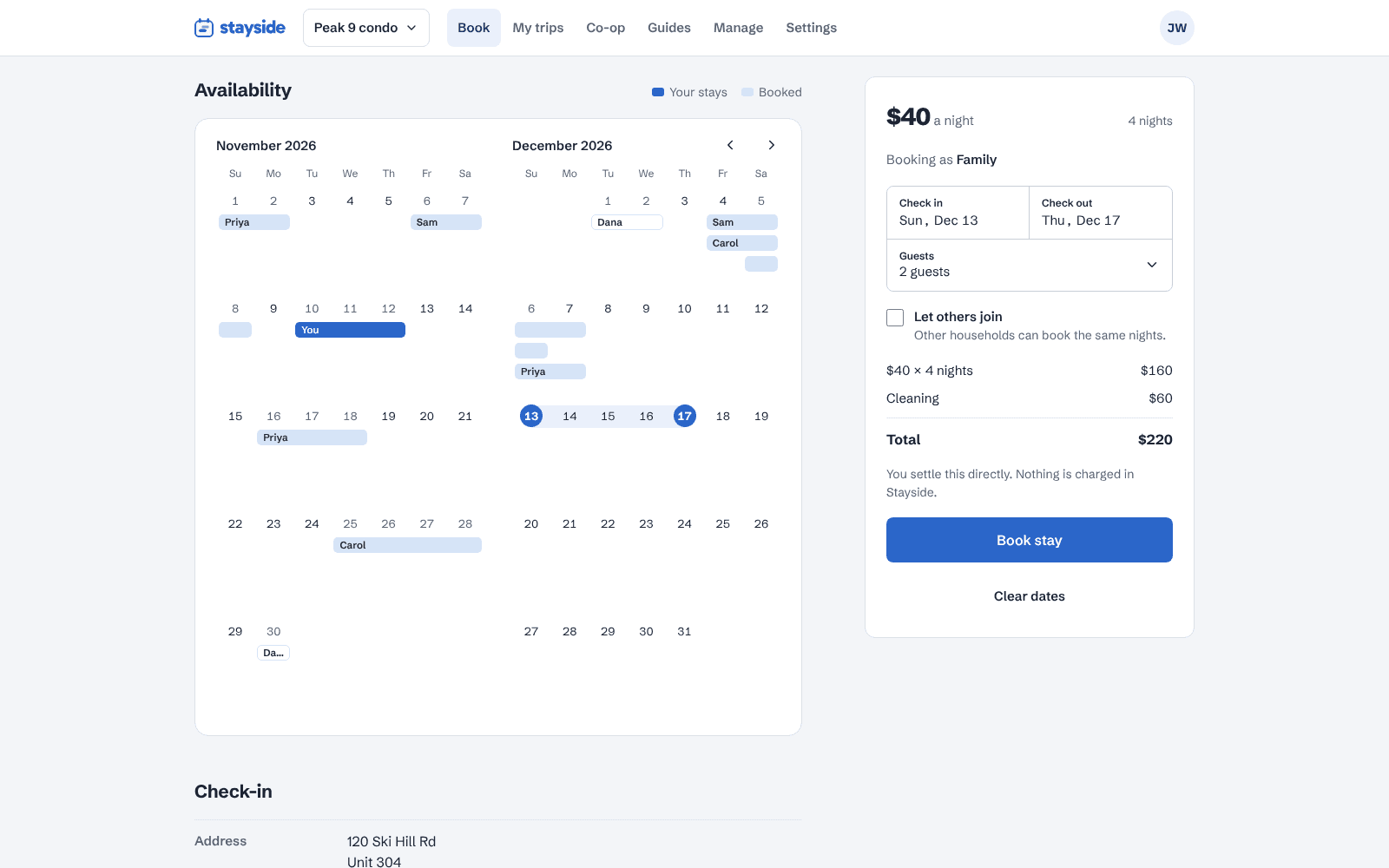The height and width of the screenshot is (868, 1389).
Task: Click Priya's booking starting November 16
Action: point(312,437)
